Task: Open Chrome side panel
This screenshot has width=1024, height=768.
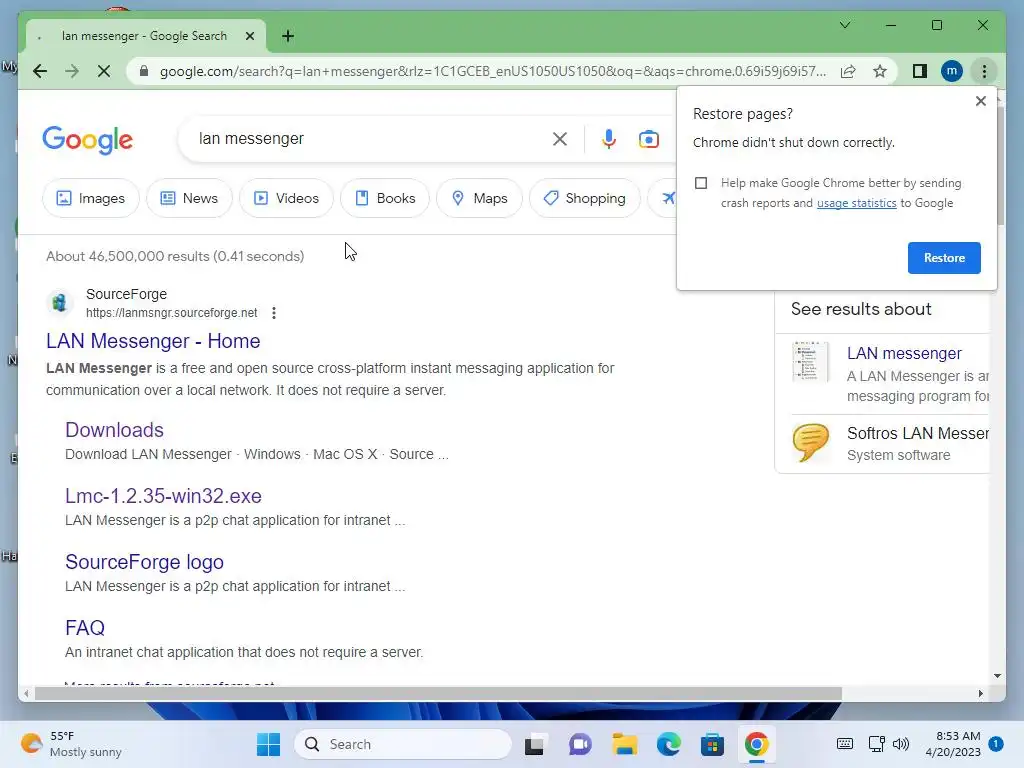Action: click(920, 71)
